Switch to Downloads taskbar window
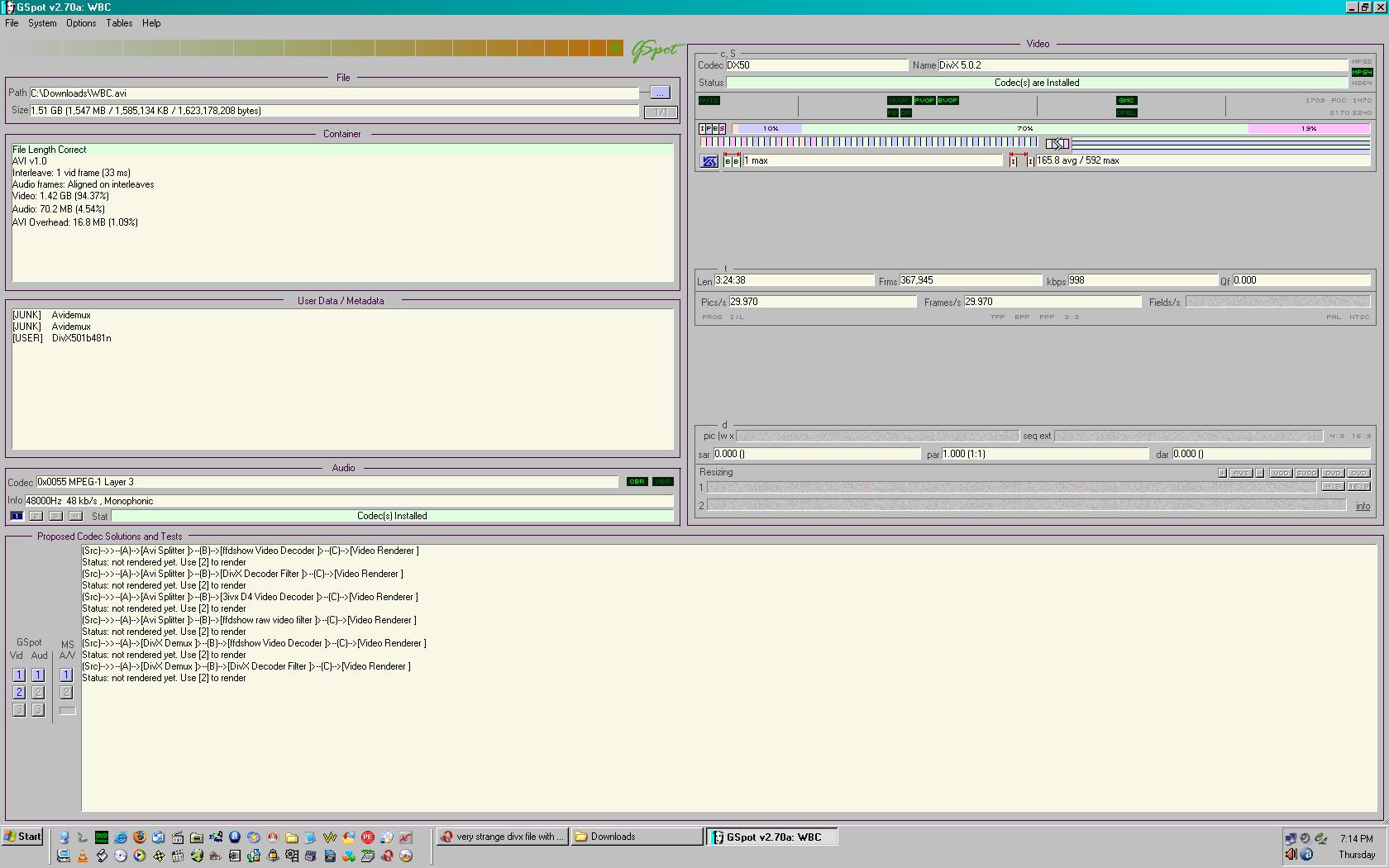The image size is (1389, 868). pyautogui.click(x=636, y=837)
